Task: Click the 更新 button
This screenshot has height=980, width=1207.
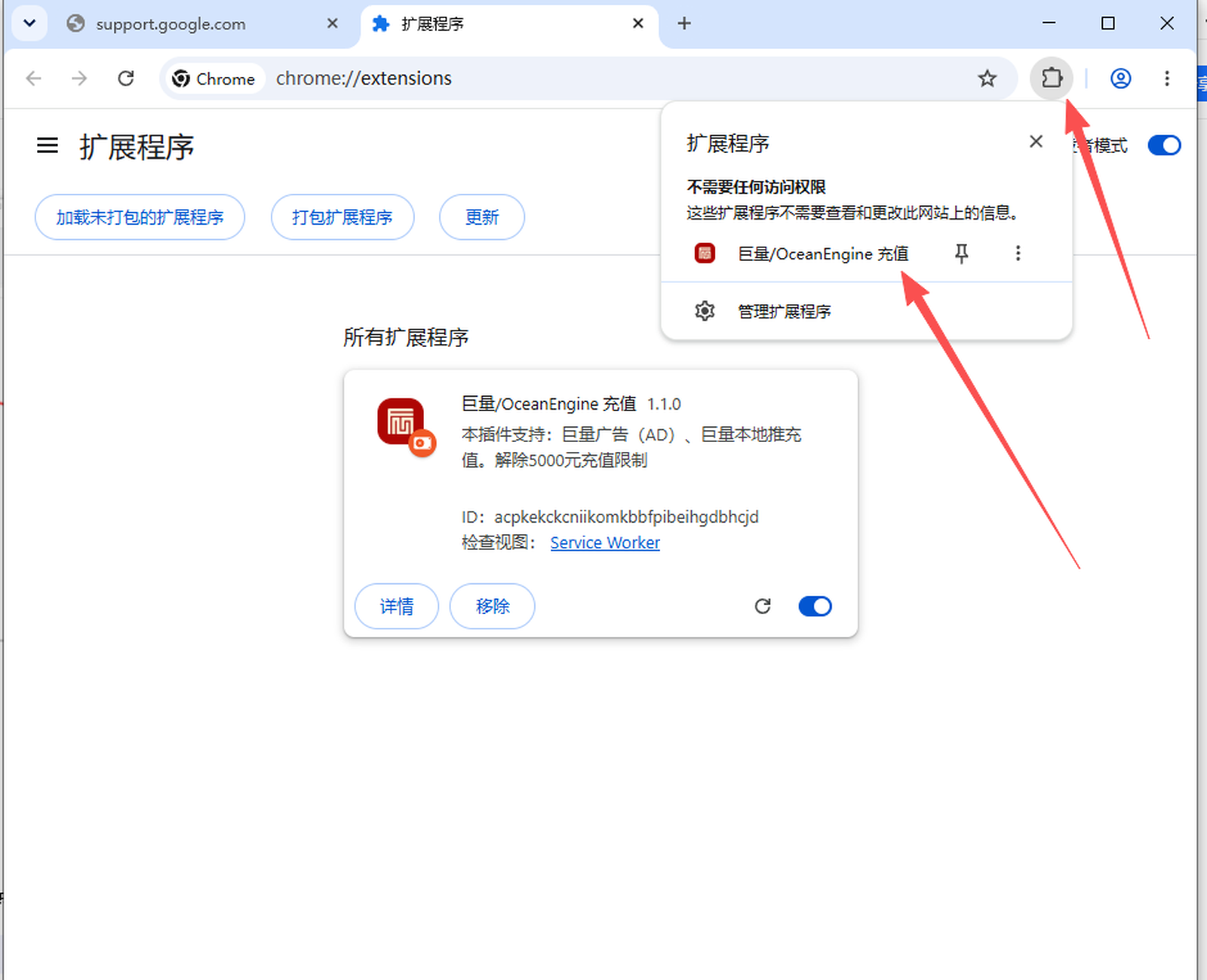Action: click(481, 217)
